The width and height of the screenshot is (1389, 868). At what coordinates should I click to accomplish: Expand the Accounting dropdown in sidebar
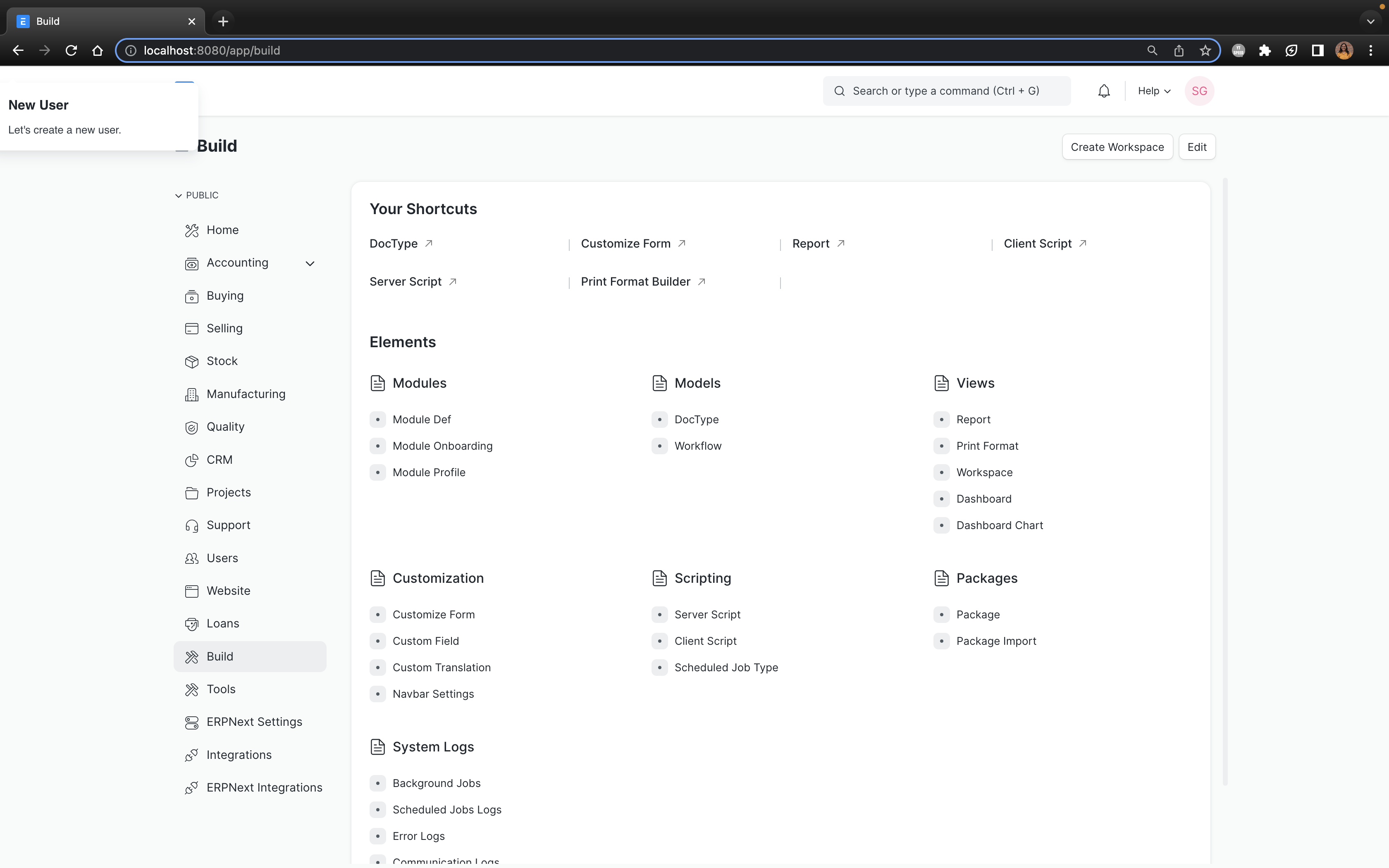tap(310, 262)
